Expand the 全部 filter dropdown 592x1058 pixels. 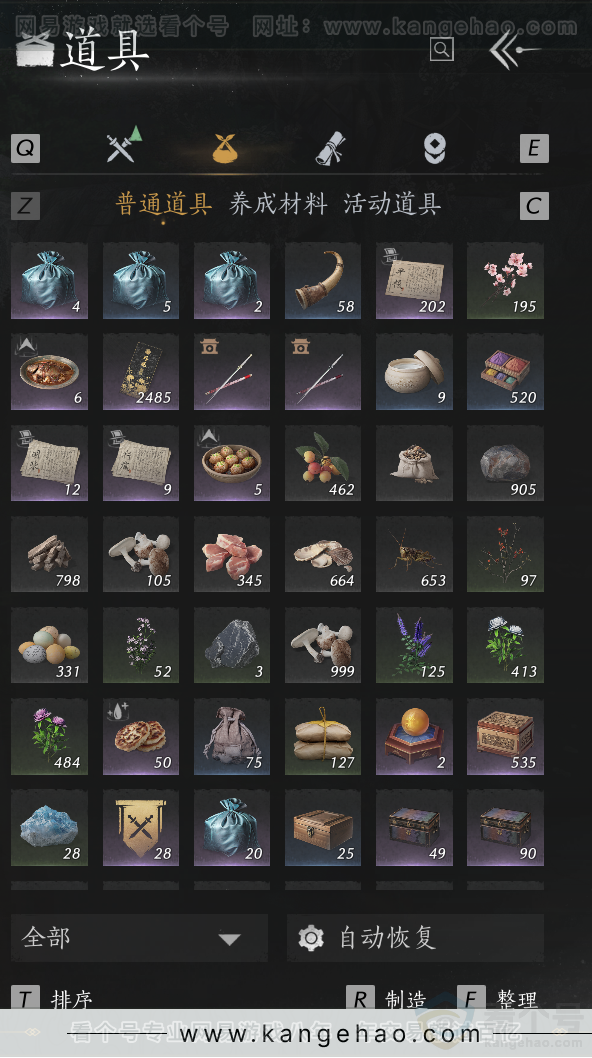[x=139, y=938]
